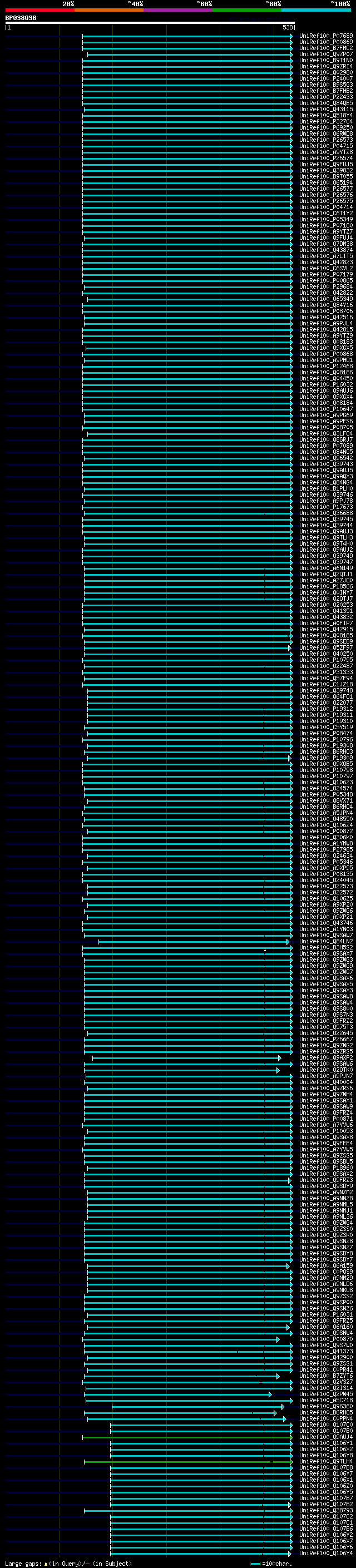Click the cyan ~100% identity legend segment
The height and width of the screenshot is (1568, 356).
click(317, 10)
